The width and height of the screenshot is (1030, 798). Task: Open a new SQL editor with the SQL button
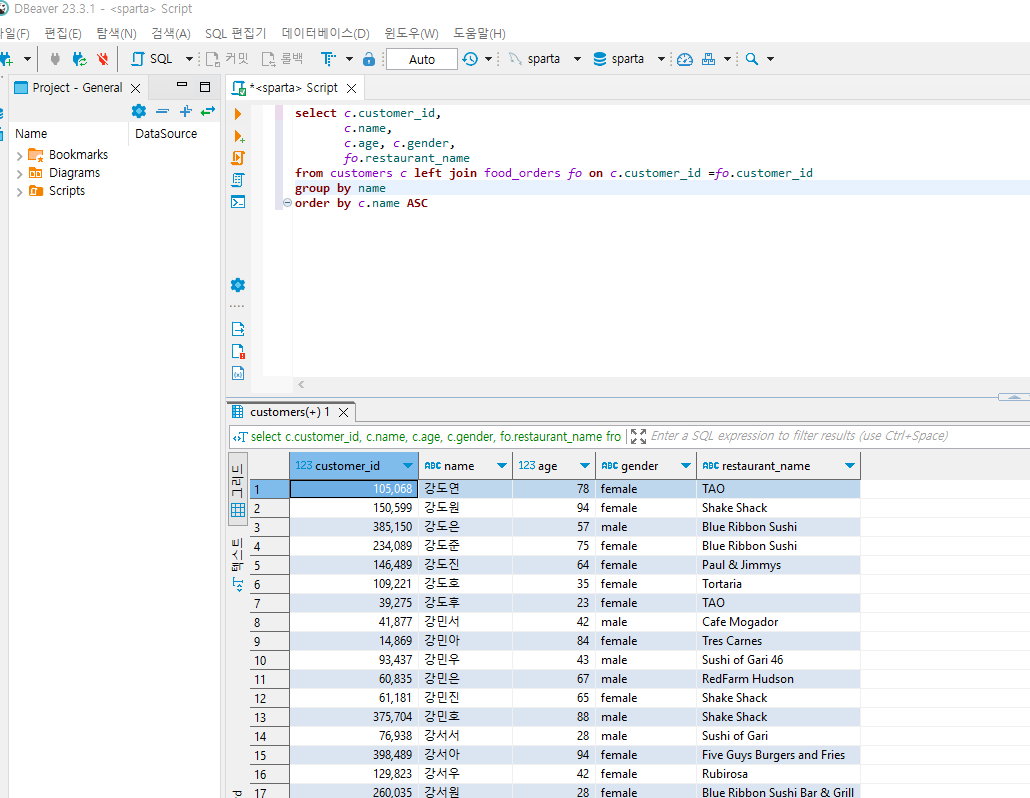coord(152,59)
